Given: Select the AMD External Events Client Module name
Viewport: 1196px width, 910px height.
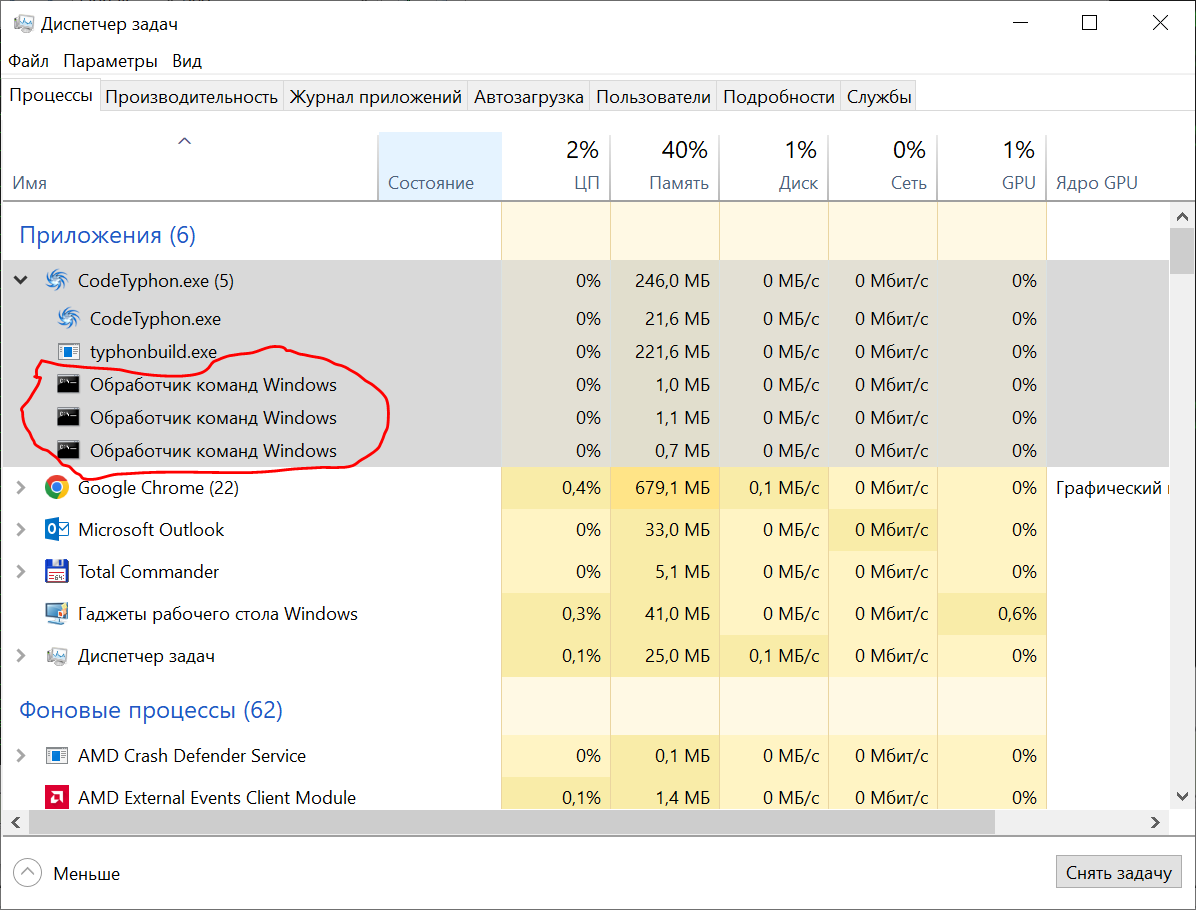Looking at the screenshot, I should pyautogui.click(x=217, y=797).
